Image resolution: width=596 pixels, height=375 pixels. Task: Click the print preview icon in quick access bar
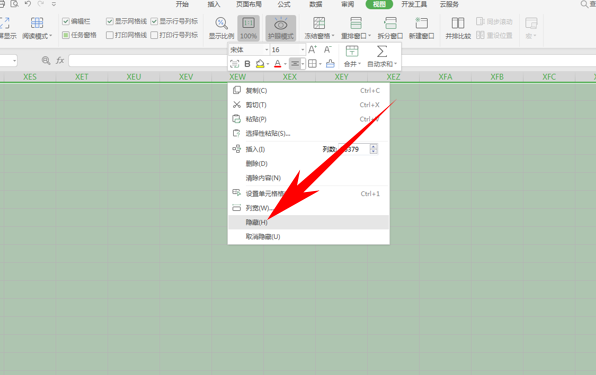pos(14,4)
